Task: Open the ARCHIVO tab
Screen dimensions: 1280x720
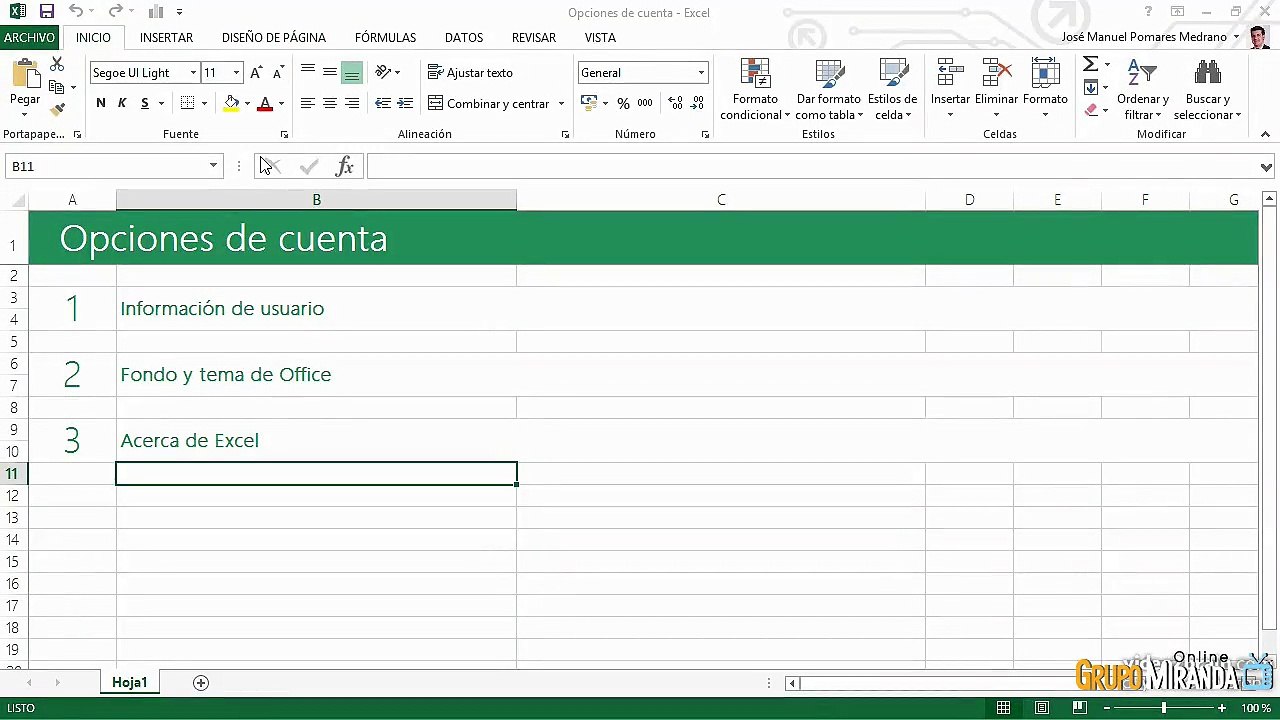Action: tap(29, 37)
